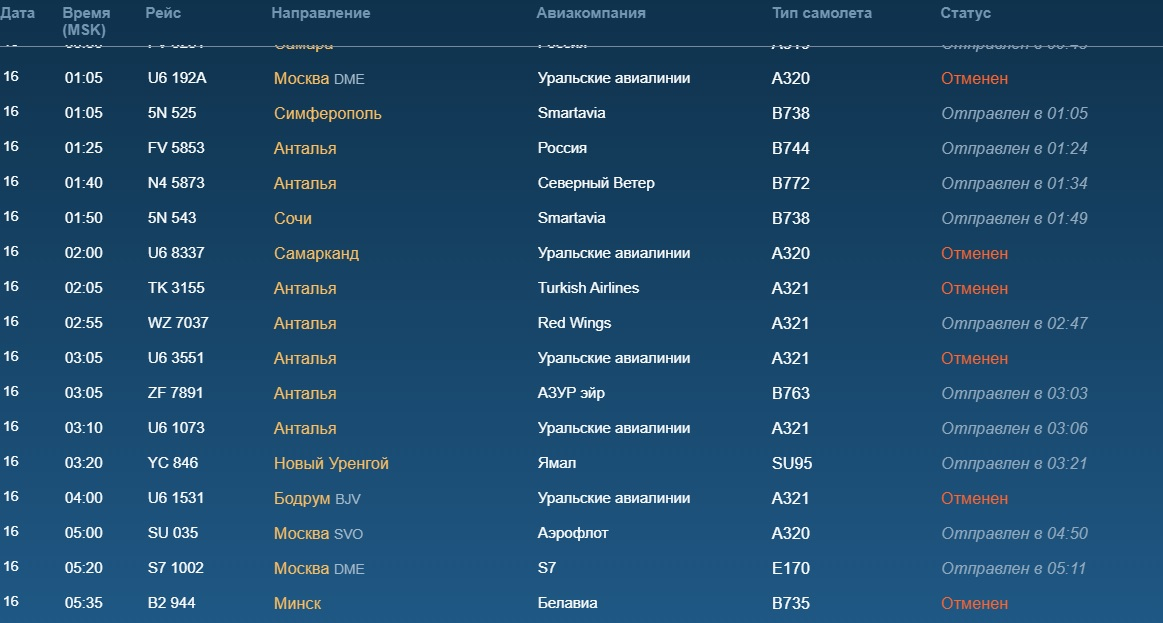The width and height of the screenshot is (1163, 623).
Task: Click flight number U6 8337
Action: coord(176,252)
